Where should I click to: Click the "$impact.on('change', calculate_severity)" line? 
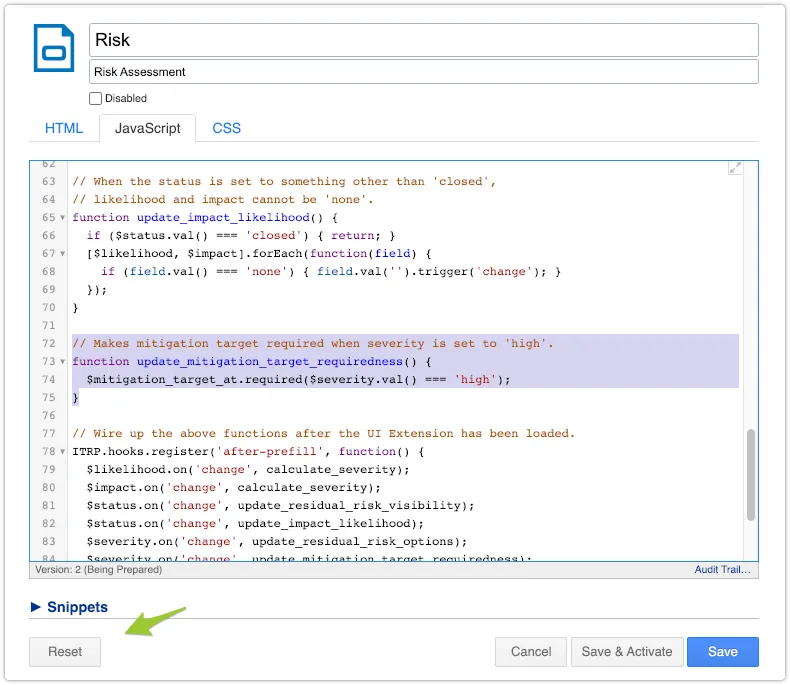234,488
